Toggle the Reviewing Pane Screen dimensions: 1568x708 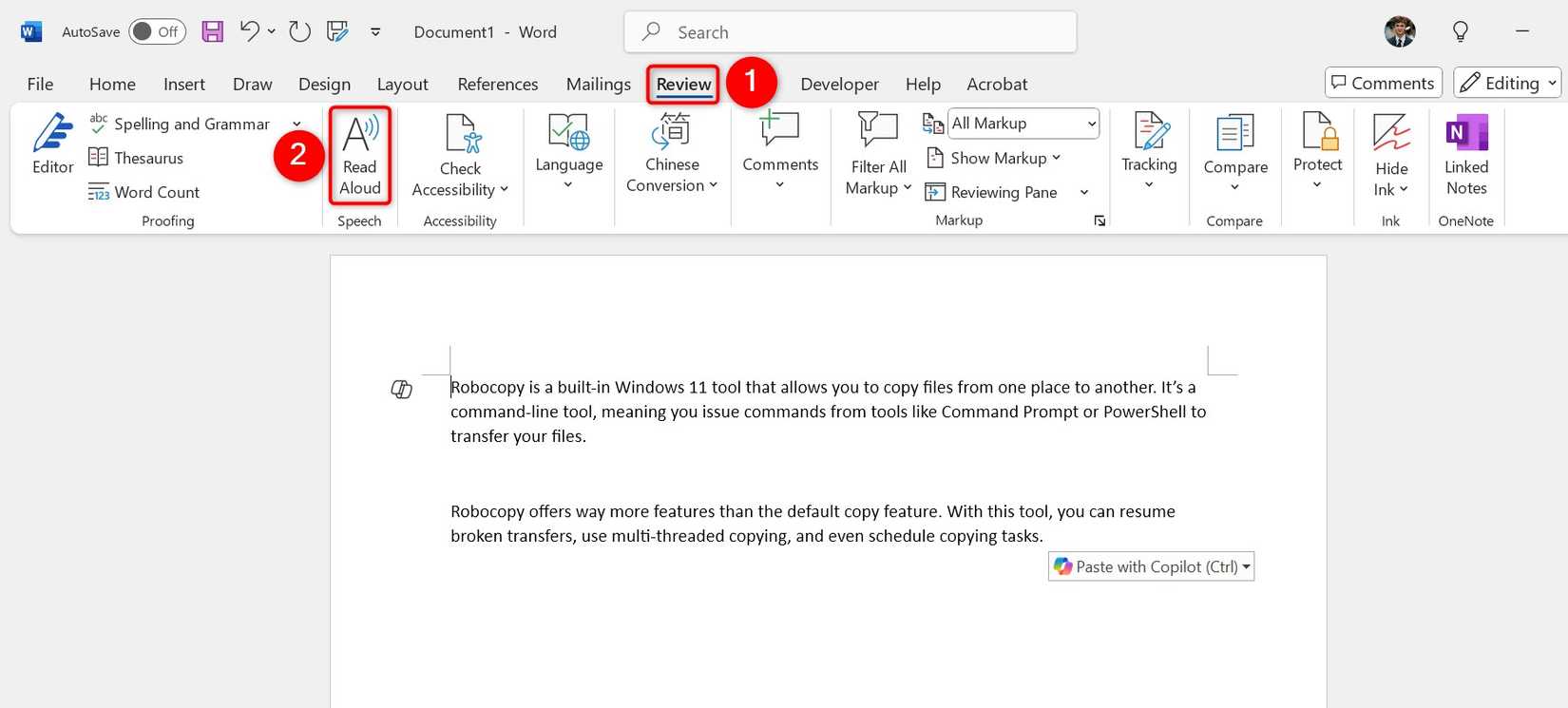(993, 192)
